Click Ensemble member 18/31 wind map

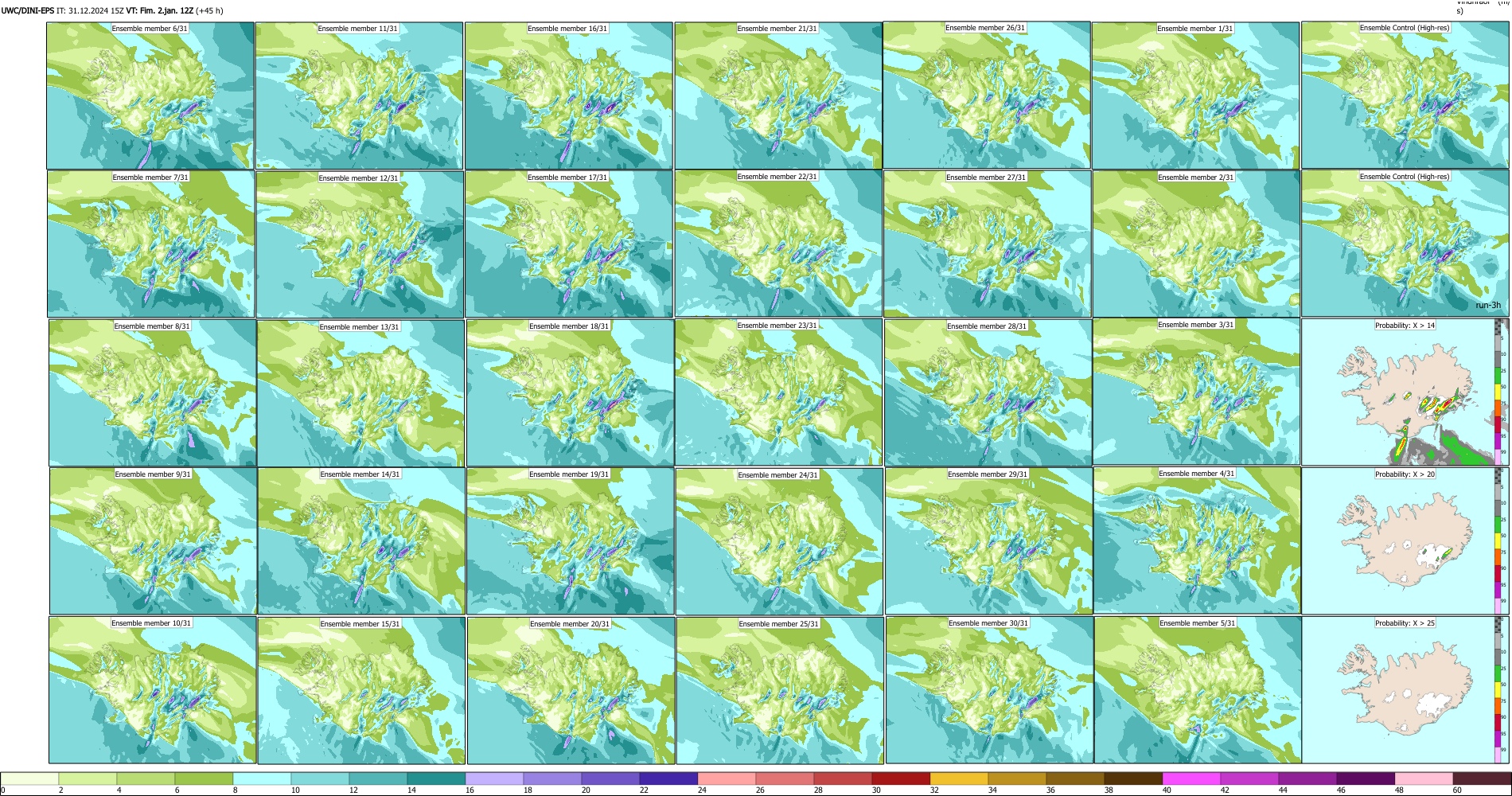pyautogui.click(x=571, y=393)
